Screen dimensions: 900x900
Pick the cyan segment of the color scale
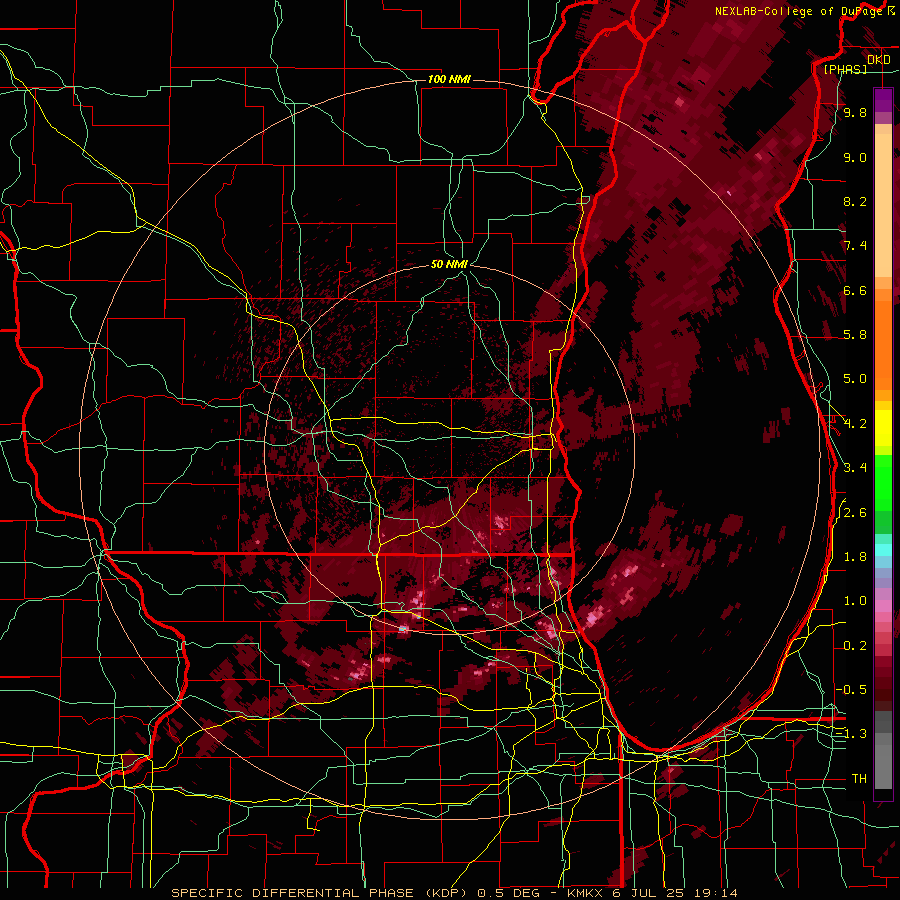[x=883, y=549]
